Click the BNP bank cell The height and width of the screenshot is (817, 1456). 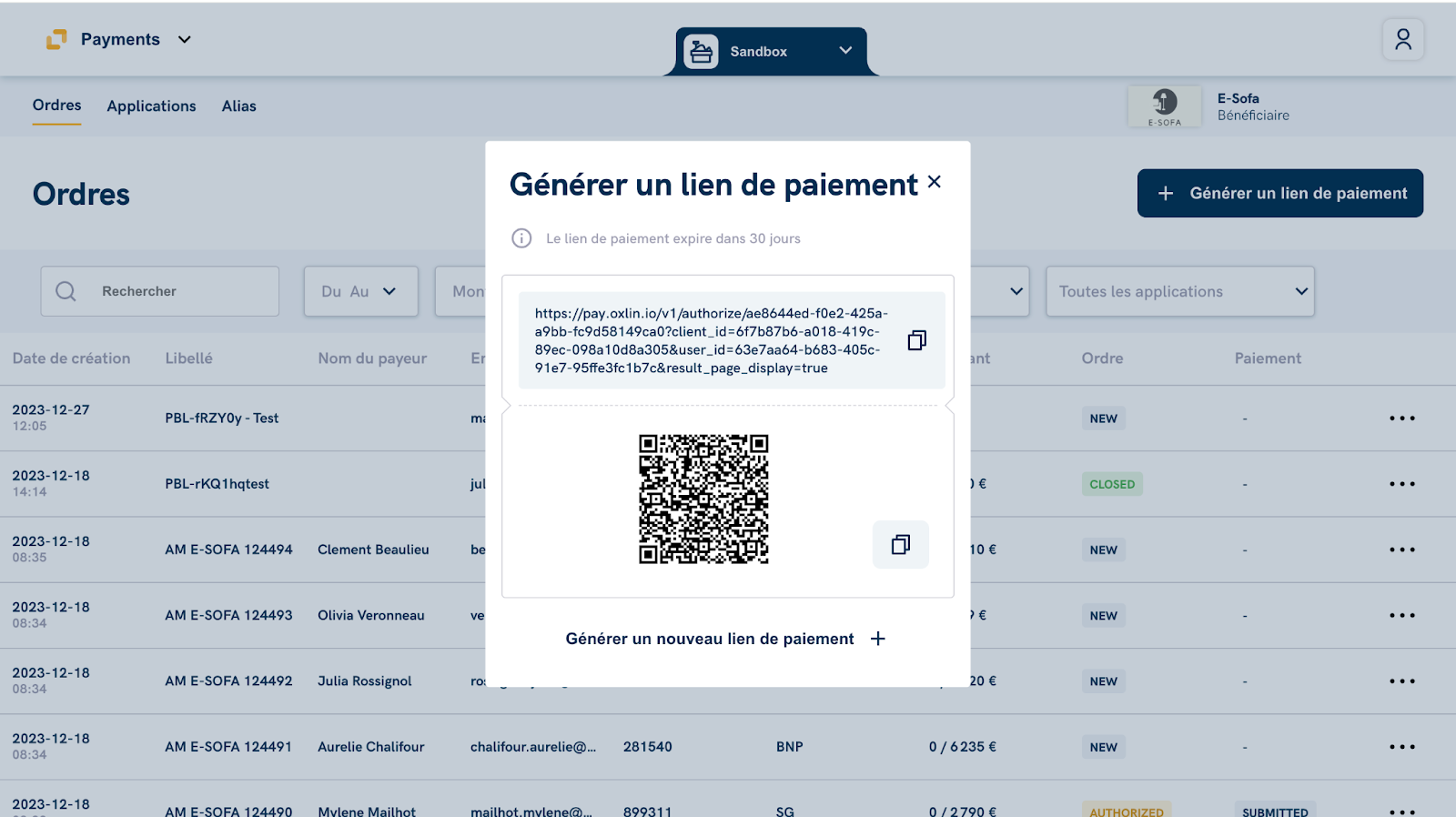click(789, 747)
